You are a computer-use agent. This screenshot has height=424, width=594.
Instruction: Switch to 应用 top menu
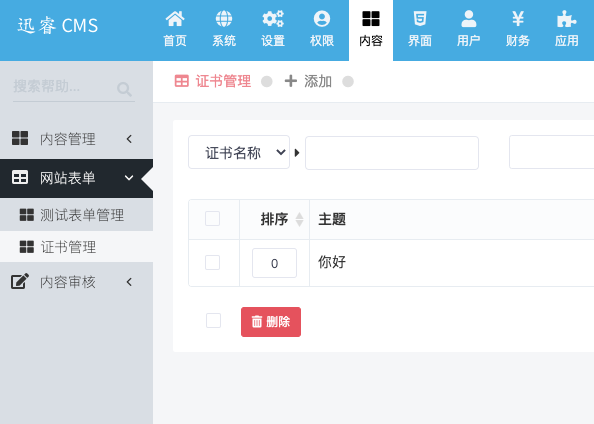(567, 30)
